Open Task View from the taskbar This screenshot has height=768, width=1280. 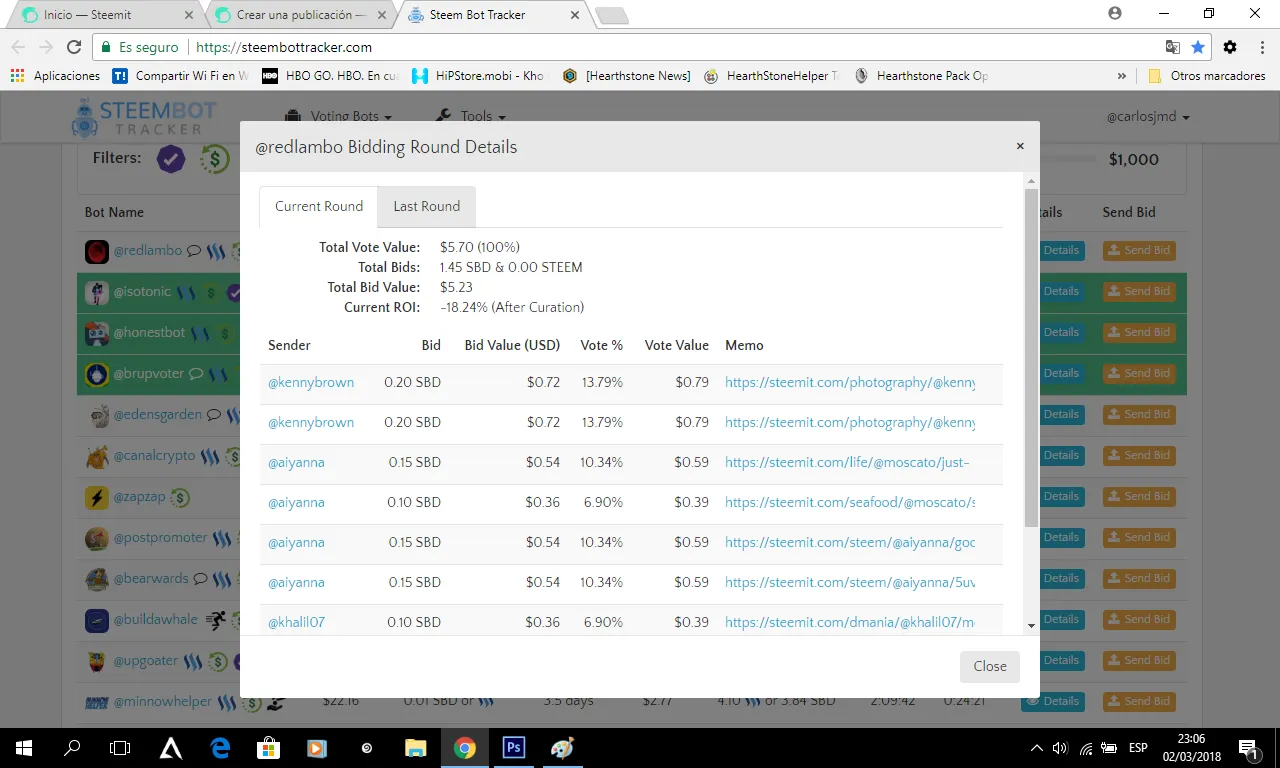click(120, 748)
